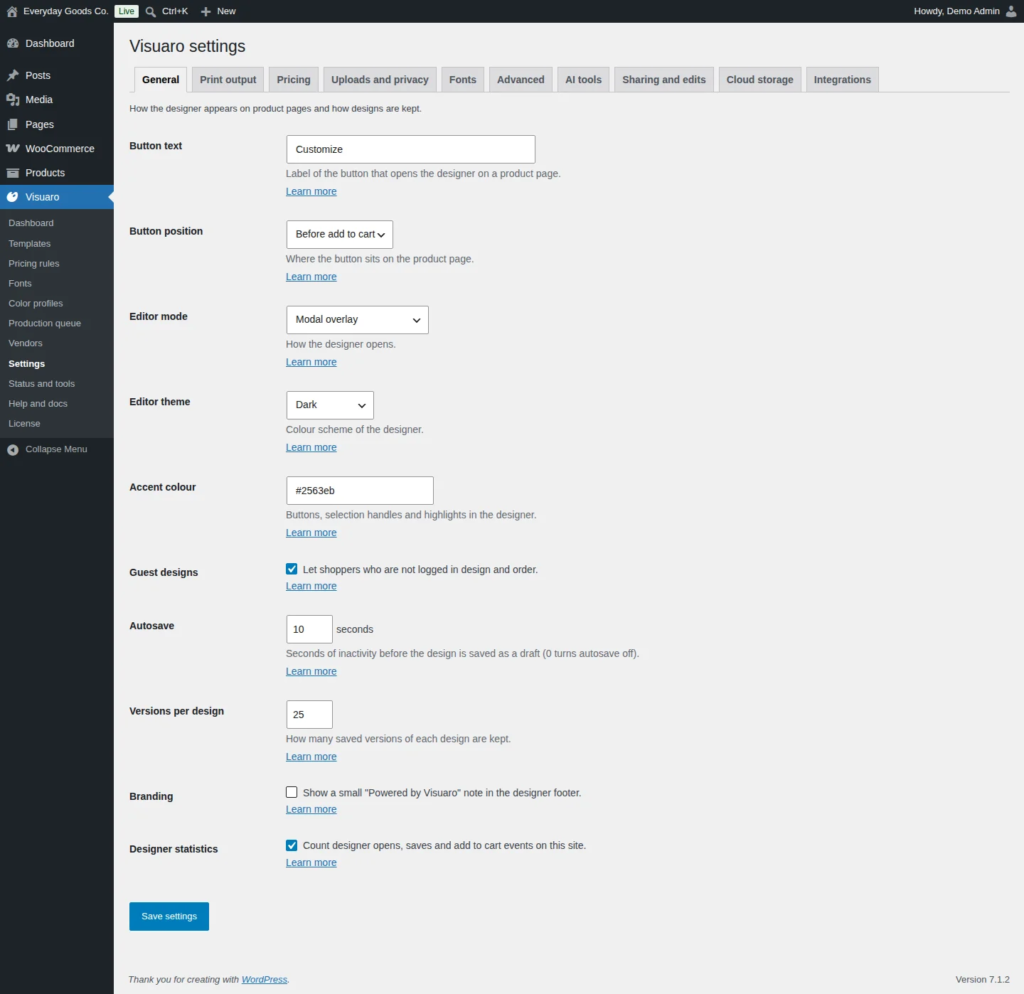This screenshot has width=1024, height=994.
Task: Click the plus icon next to New
Action: 206,11
